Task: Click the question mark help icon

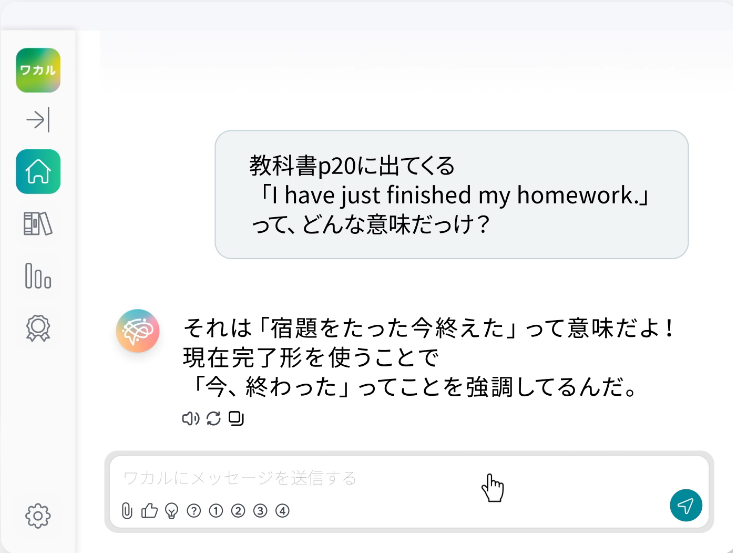Action: 194,511
